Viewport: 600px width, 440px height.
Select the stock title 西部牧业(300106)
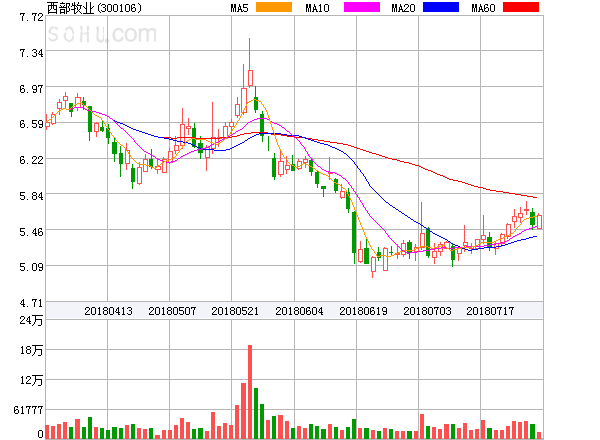click(94, 8)
